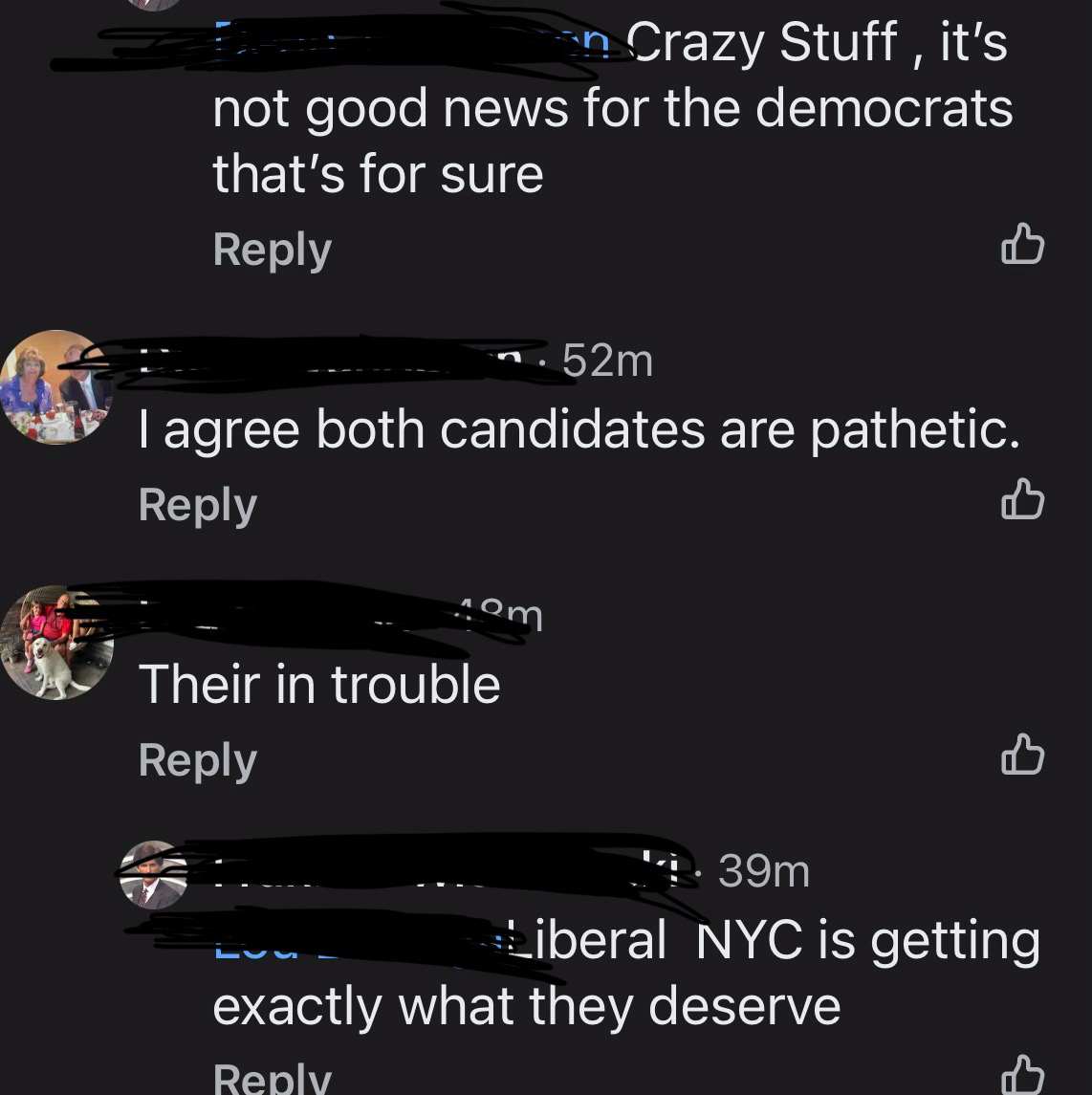Select the "Their in trouble" comment text

point(319,684)
